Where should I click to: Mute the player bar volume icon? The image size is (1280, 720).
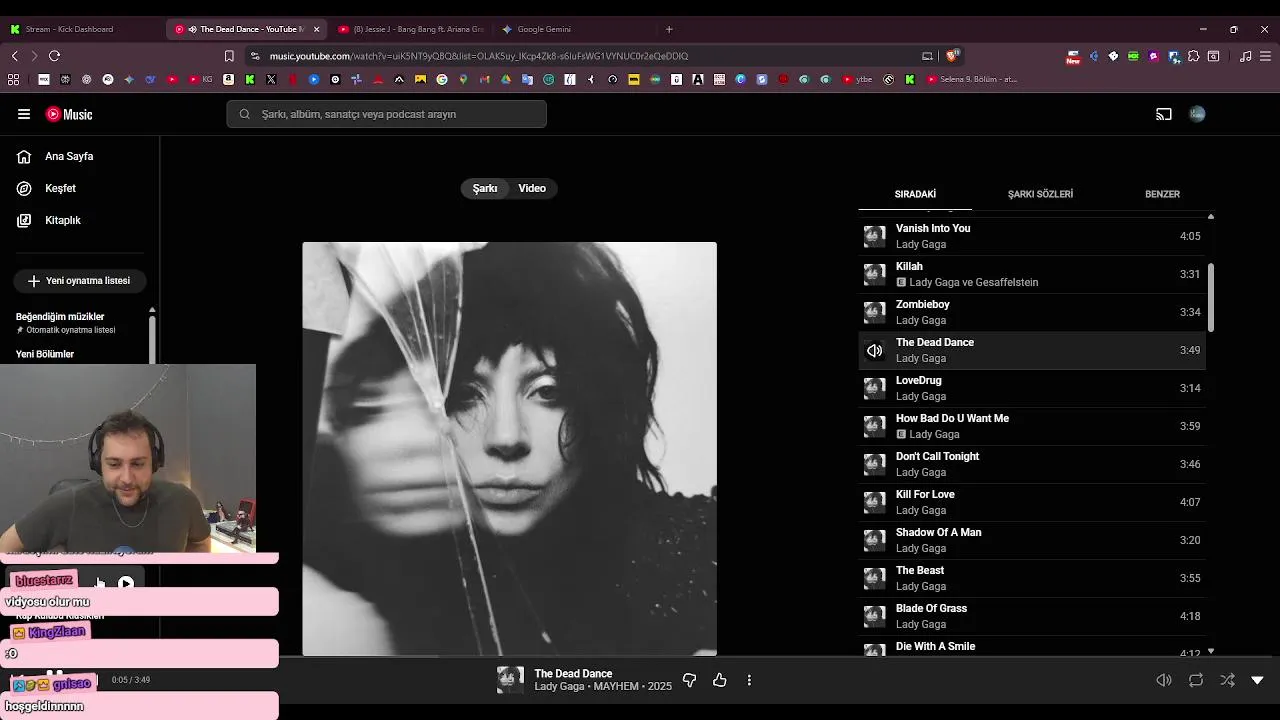pos(1164,680)
